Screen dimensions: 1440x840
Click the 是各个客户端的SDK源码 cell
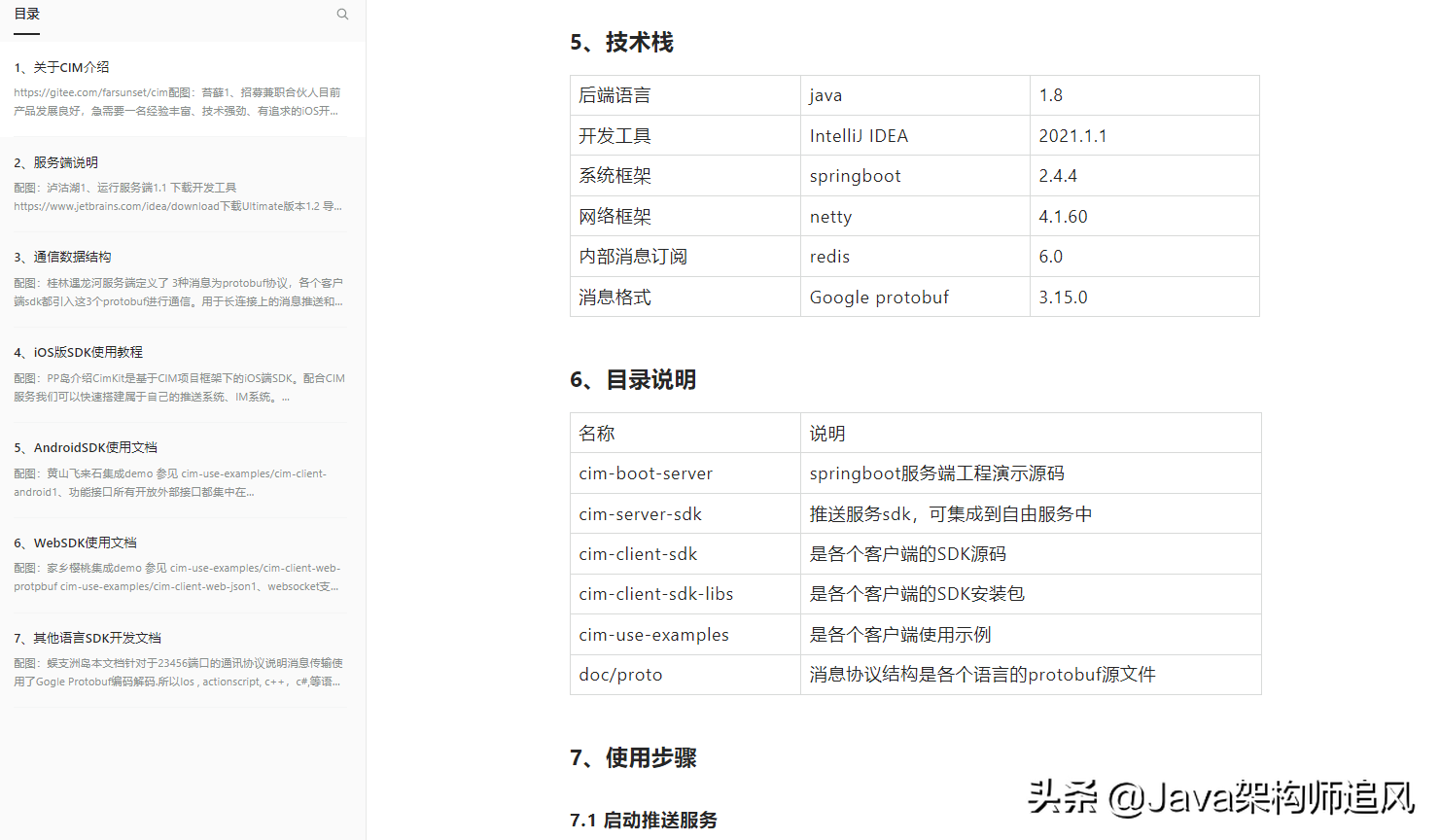click(1031, 554)
